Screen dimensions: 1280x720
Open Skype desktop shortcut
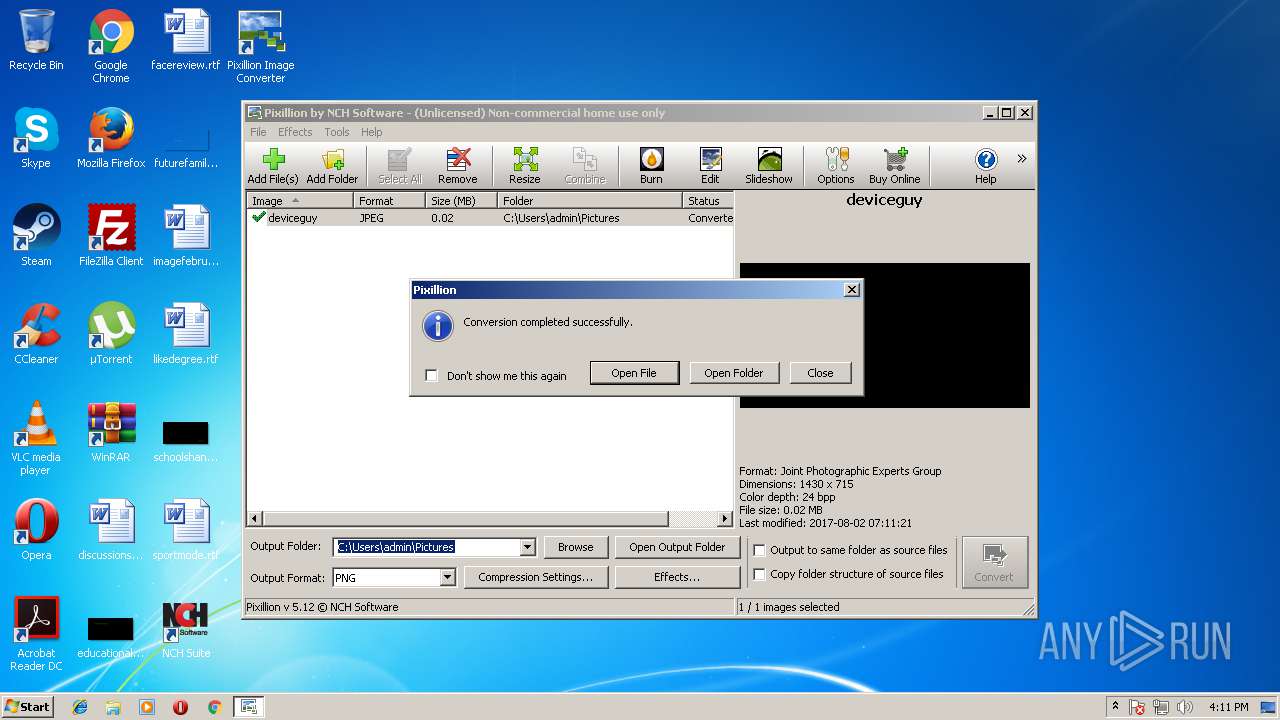(36, 139)
